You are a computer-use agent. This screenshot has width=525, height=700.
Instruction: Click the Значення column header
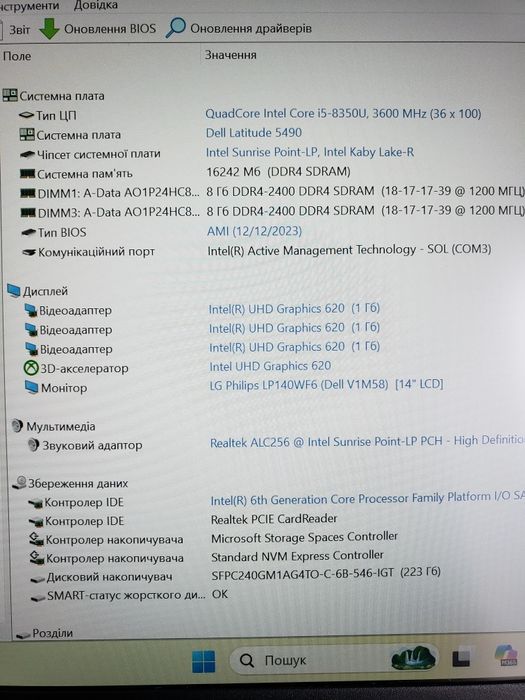[230, 55]
